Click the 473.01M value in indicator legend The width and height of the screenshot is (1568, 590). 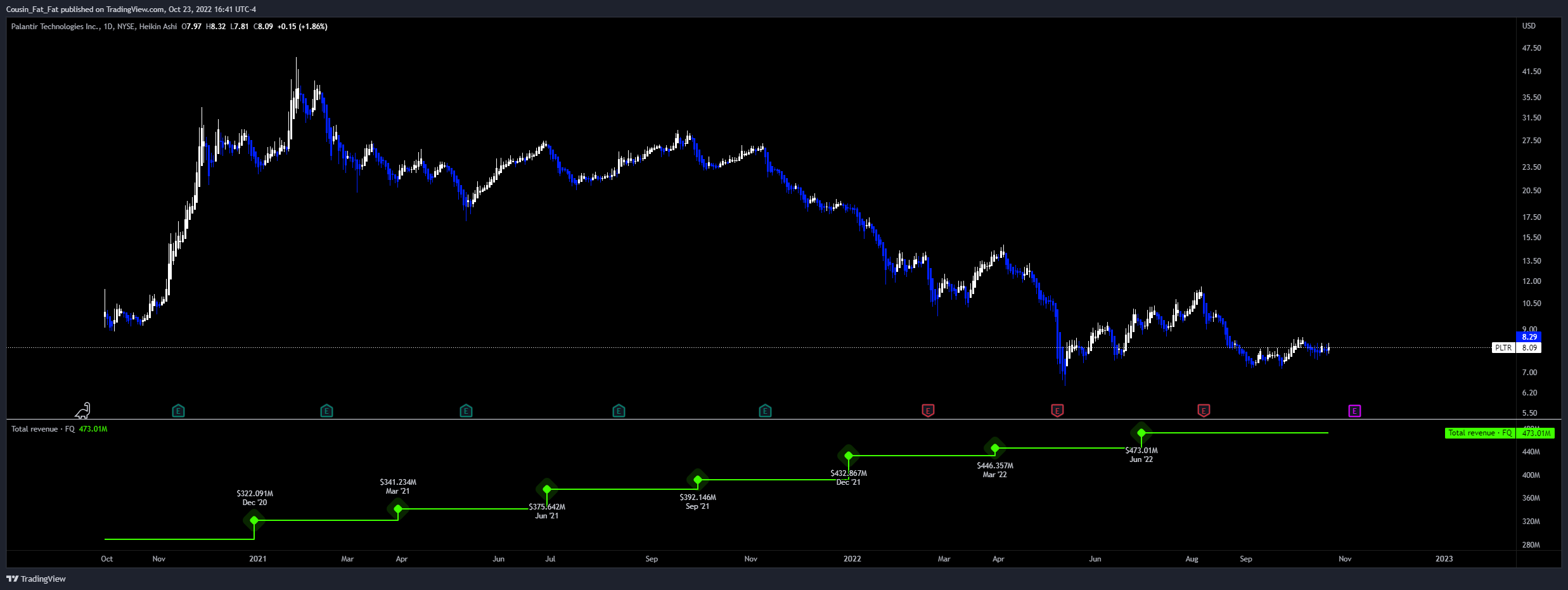coord(93,429)
